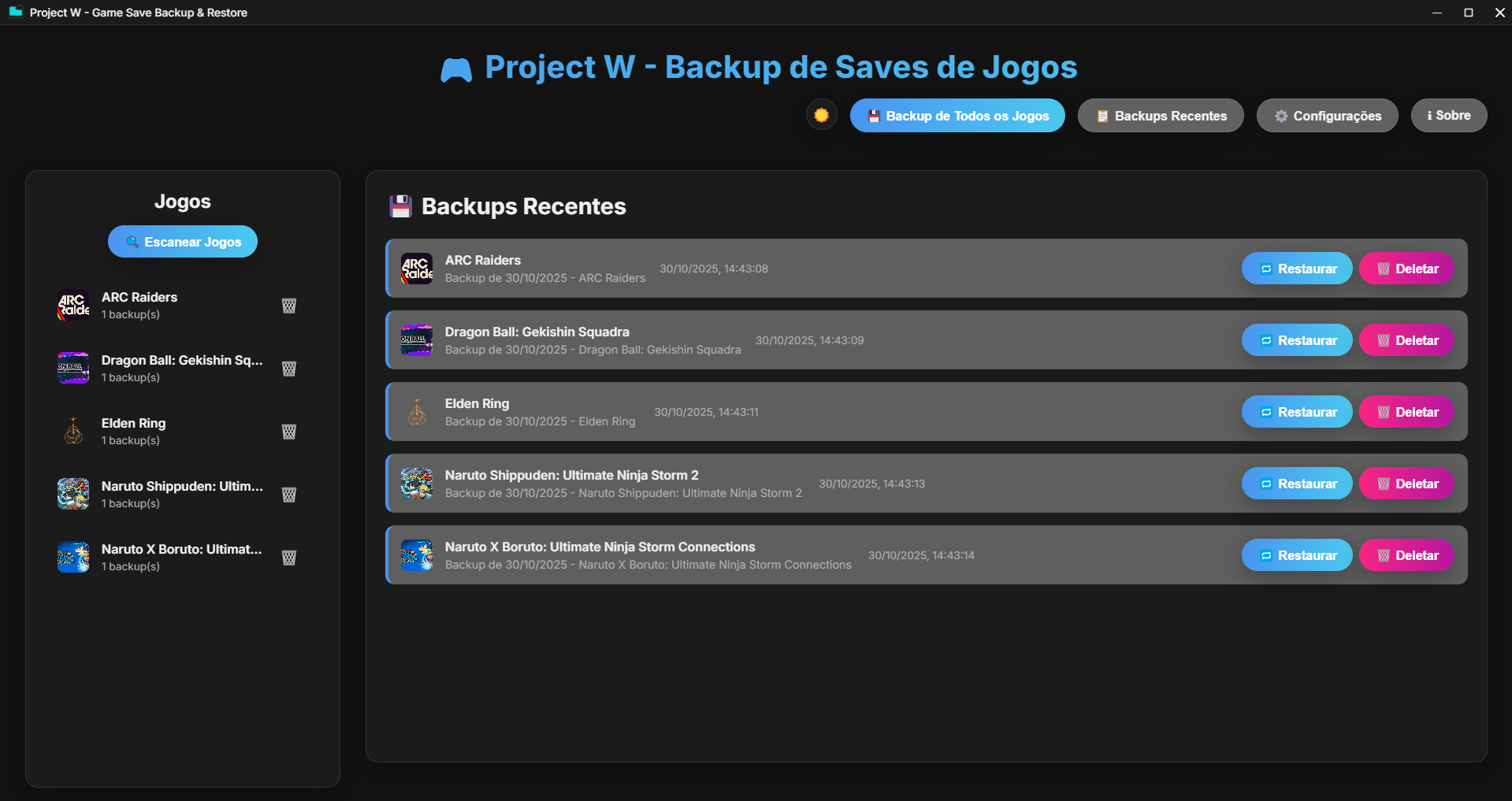
Task: Click Naruto X Boruto thumbnail in backups list
Action: pyautogui.click(x=417, y=555)
